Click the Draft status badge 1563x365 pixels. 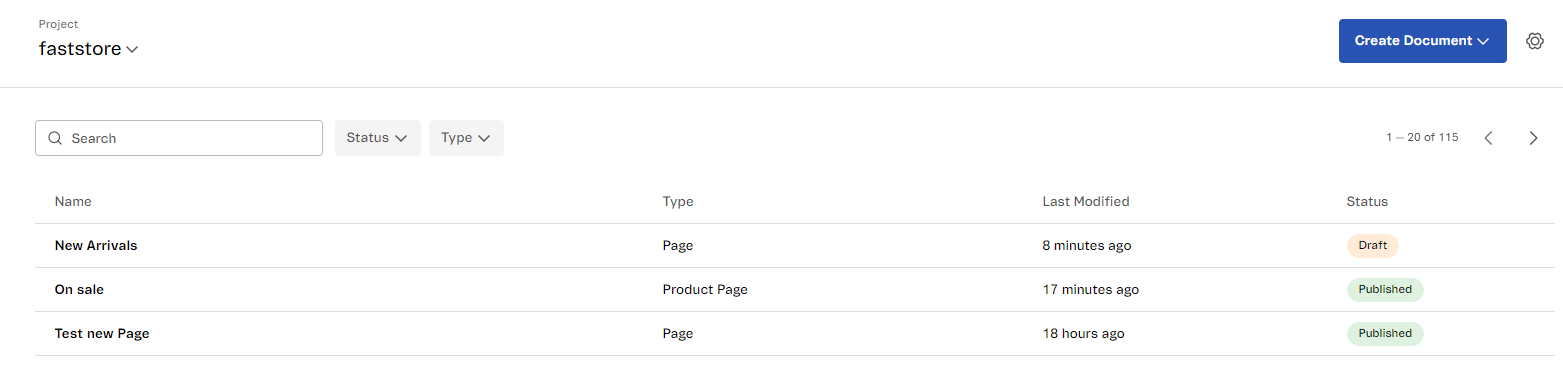click(x=1372, y=245)
